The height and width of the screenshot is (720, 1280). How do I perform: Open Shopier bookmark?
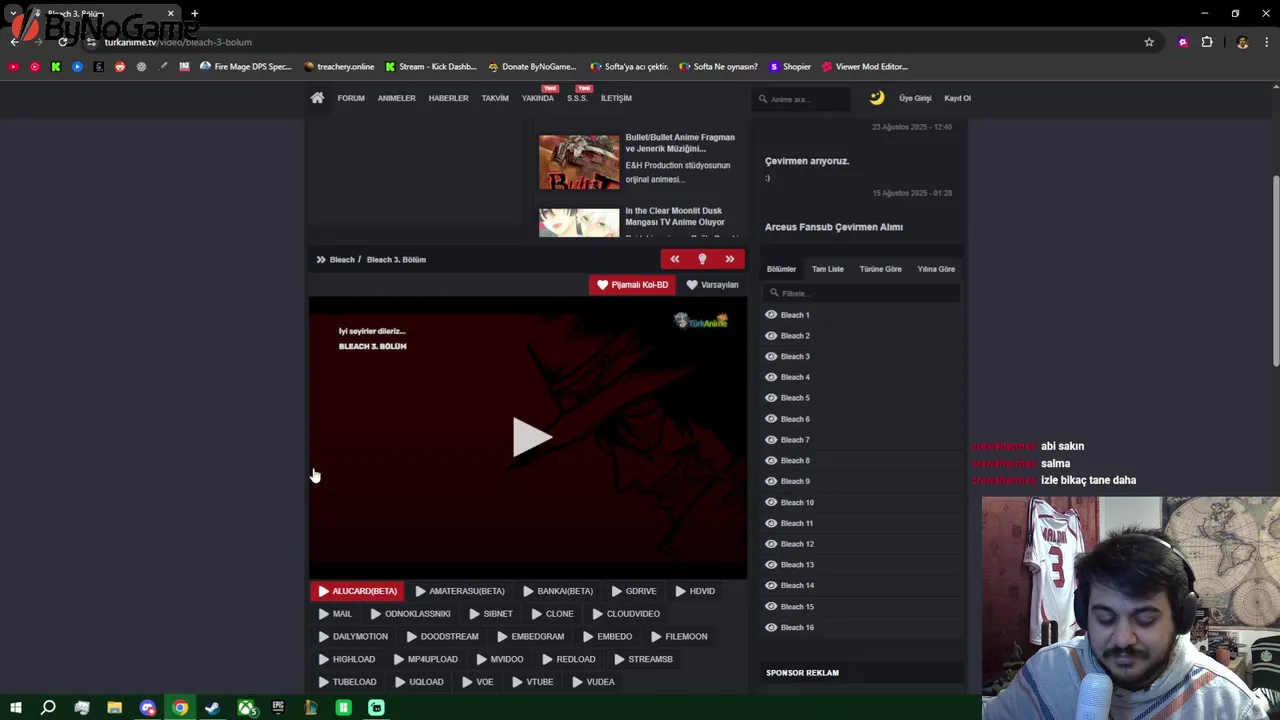tap(789, 67)
